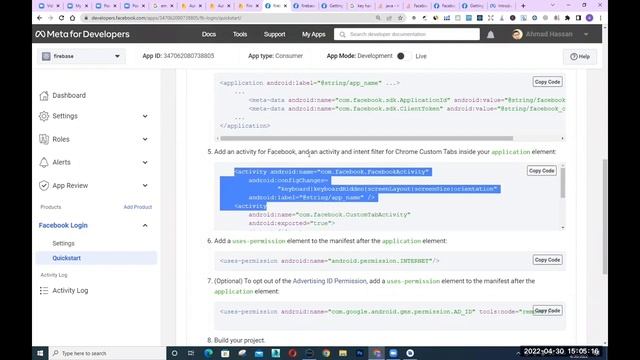This screenshot has height=360, width=640.
Task: Click Copy Code for AD_ID permission snippet
Action: (x=547, y=311)
